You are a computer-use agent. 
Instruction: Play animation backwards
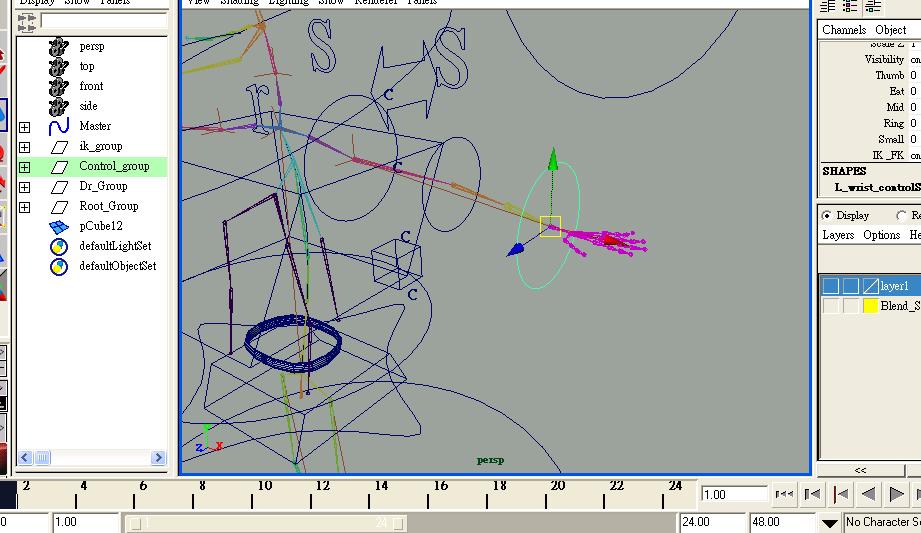click(x=868, y=495)
